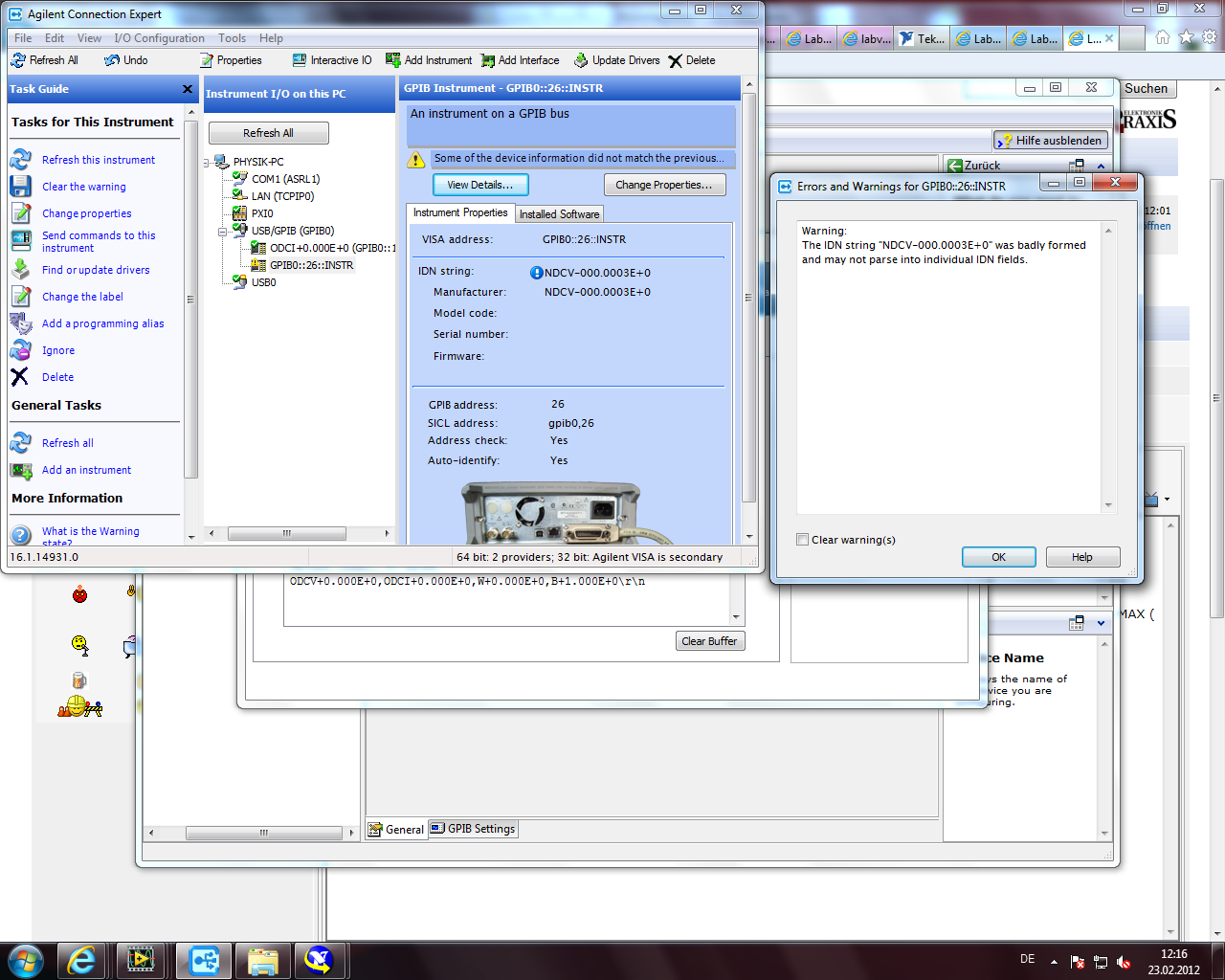Click the Add Interface toolbar icon
The width and height of the screenshot is (1225, 980).
pyautogui.click(x=488, y=60)
